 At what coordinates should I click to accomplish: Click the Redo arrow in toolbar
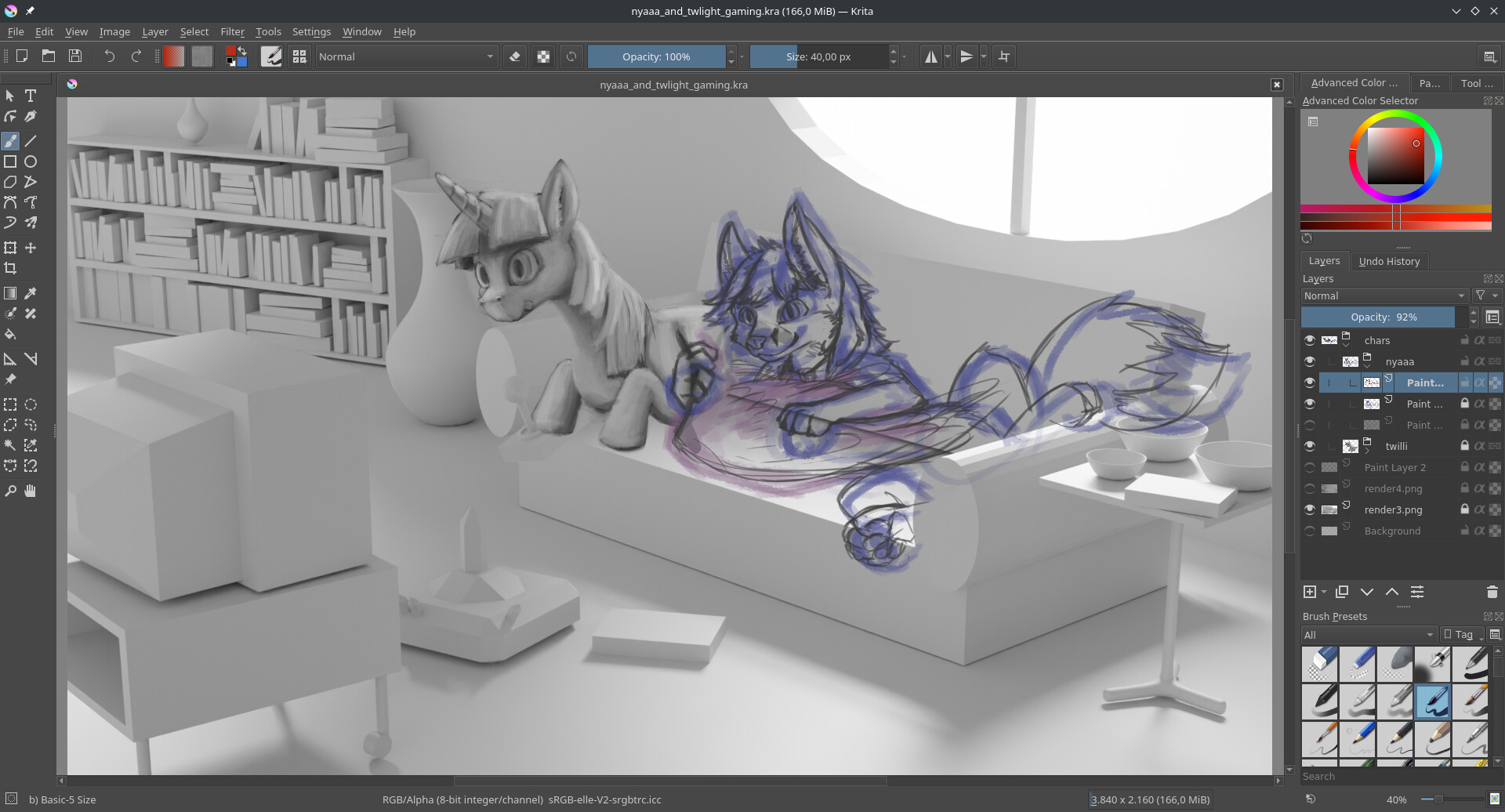click(x=136, y=56)
